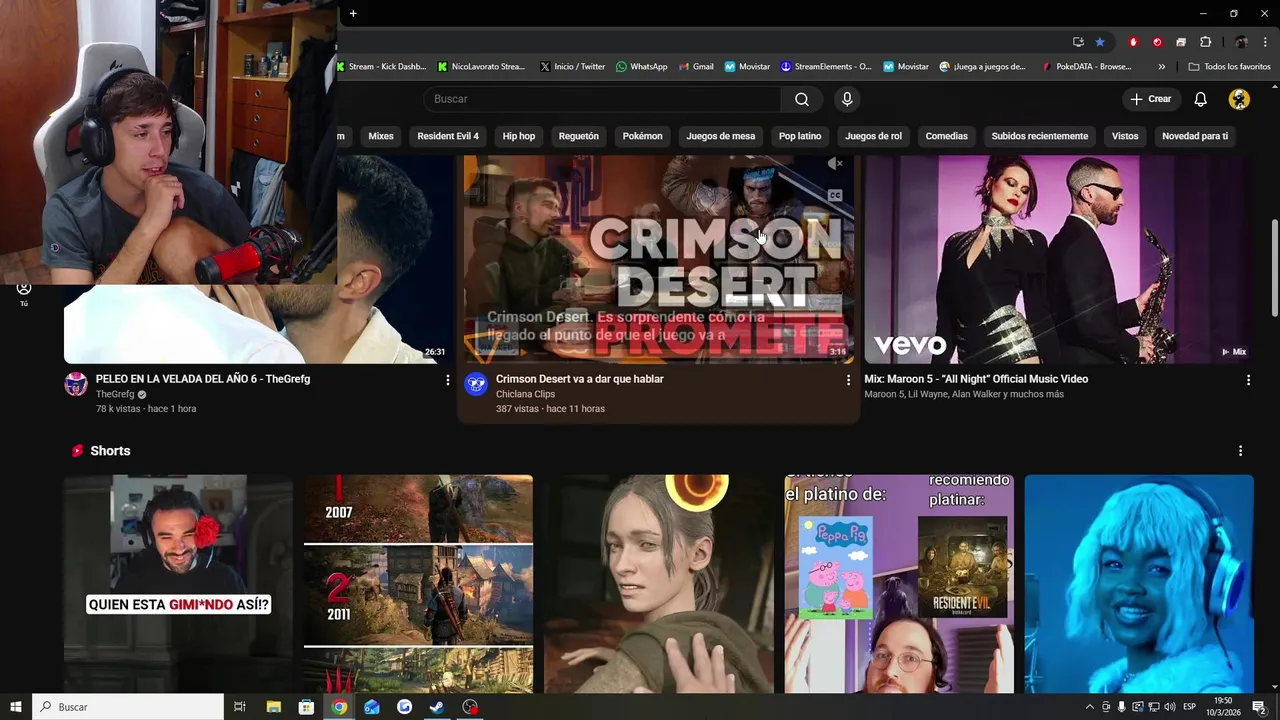The image size is (1280, 720).
Task: Open the Stream - Kick Dashboard bookmark
Action: [x=381, y=67]
